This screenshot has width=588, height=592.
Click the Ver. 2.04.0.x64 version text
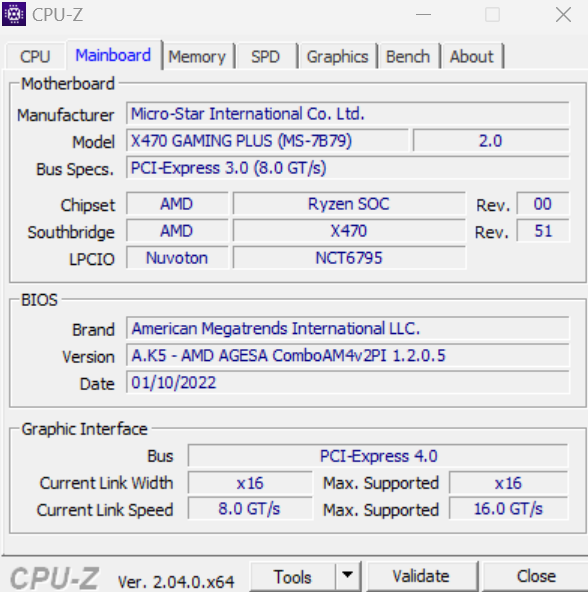point(176,582)
